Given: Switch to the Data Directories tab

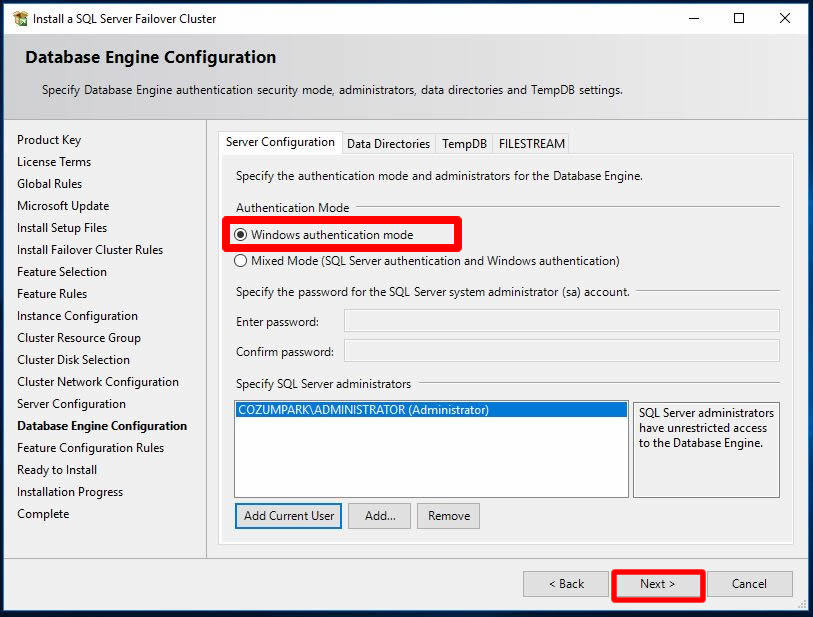Looking at the screenshot, I should coord(388,144).
